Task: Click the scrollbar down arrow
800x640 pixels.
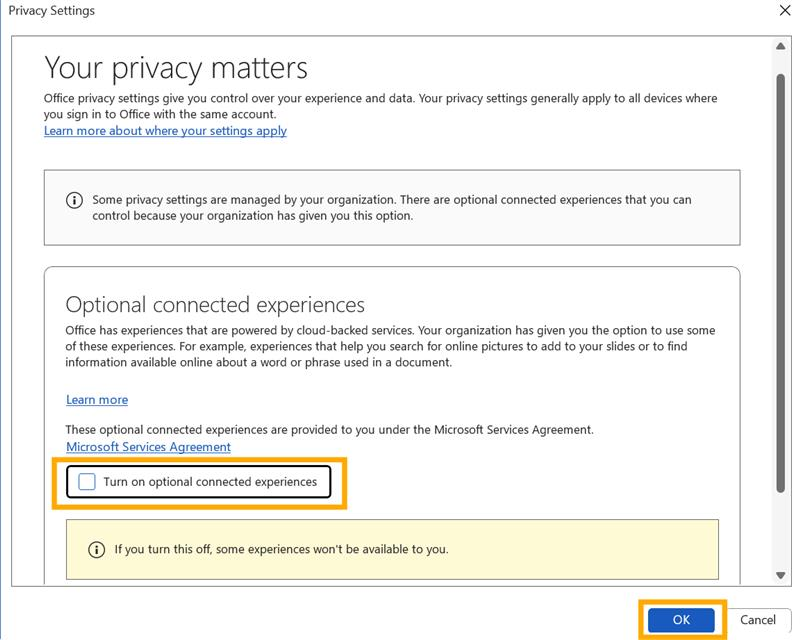Action: click(x=781, y=575)
